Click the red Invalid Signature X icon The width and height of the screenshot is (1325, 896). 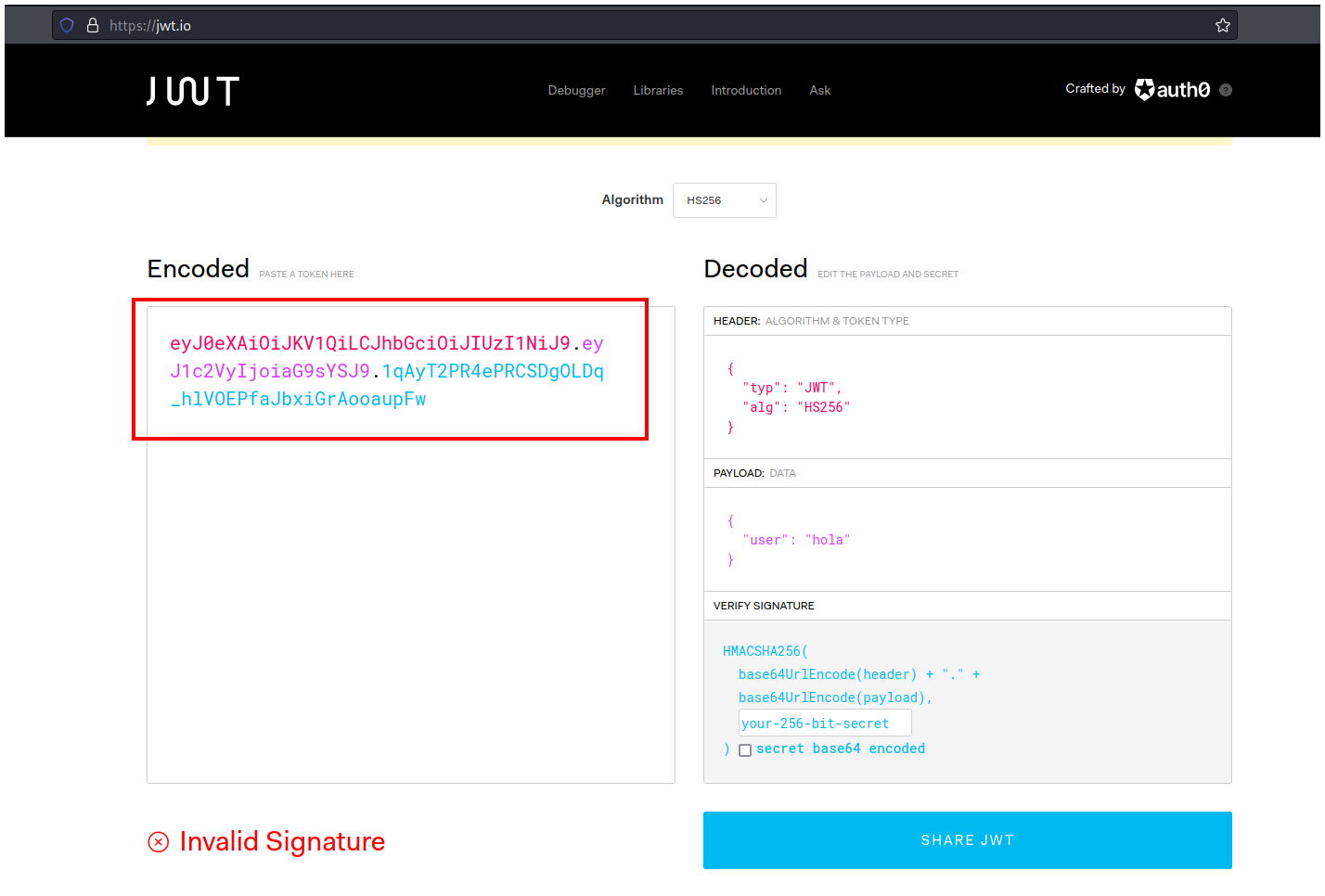[x=159, y=841]
